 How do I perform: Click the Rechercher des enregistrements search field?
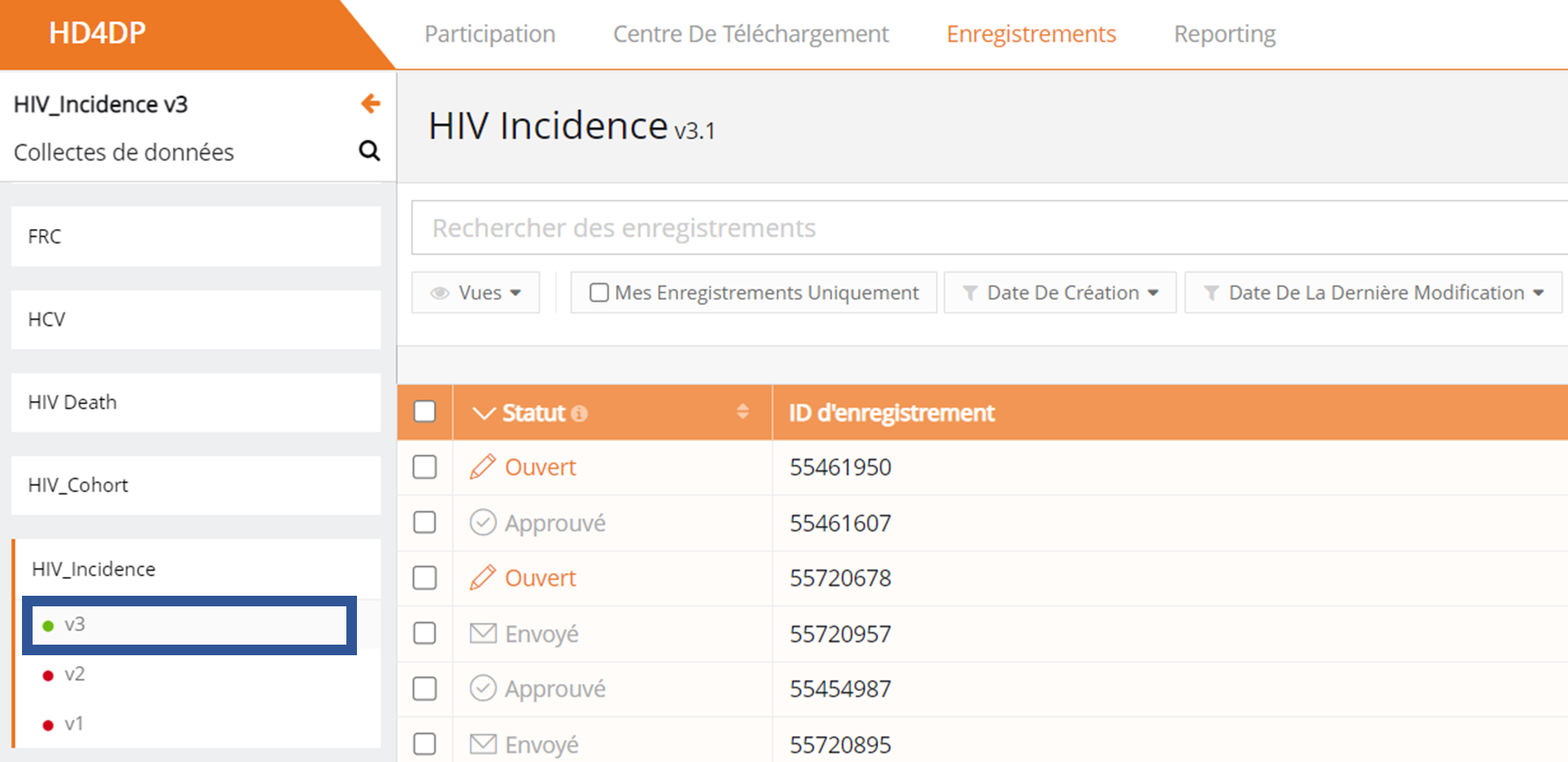coord(986,228)
